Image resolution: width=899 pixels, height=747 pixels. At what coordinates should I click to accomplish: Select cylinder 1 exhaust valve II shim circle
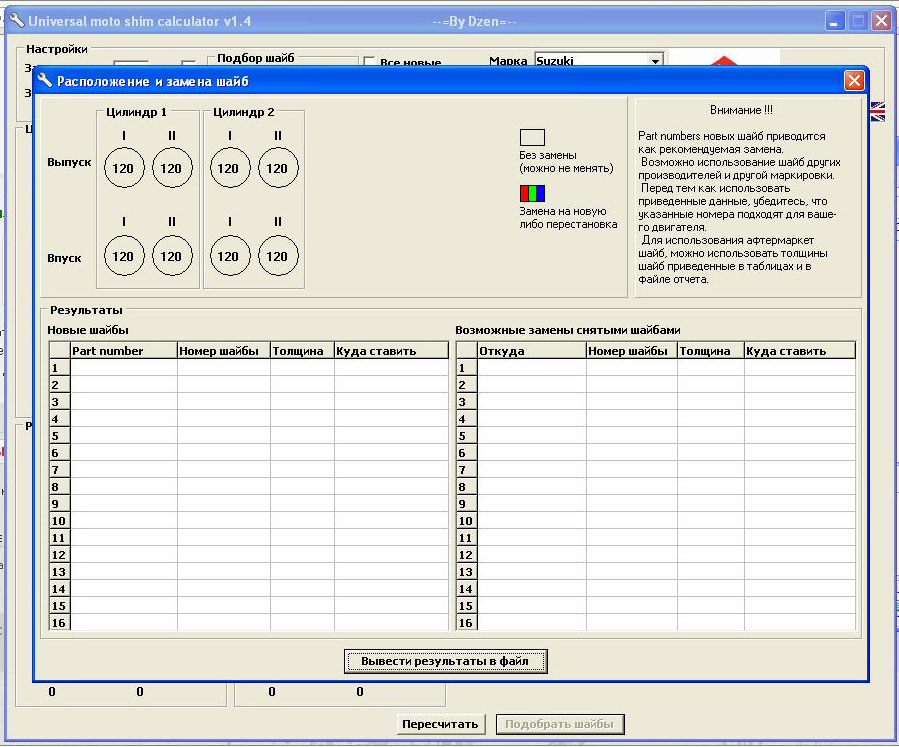pos(172,168)
